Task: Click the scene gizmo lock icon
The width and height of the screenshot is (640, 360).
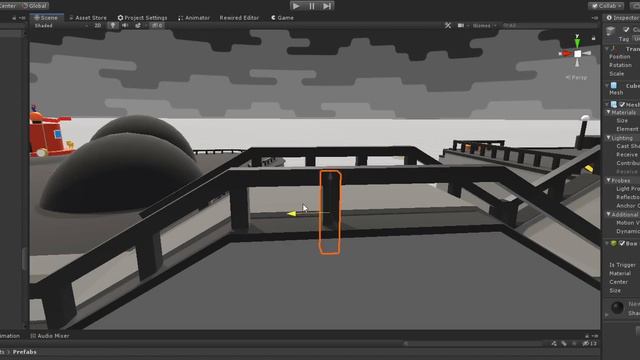Action: (593, 38)
